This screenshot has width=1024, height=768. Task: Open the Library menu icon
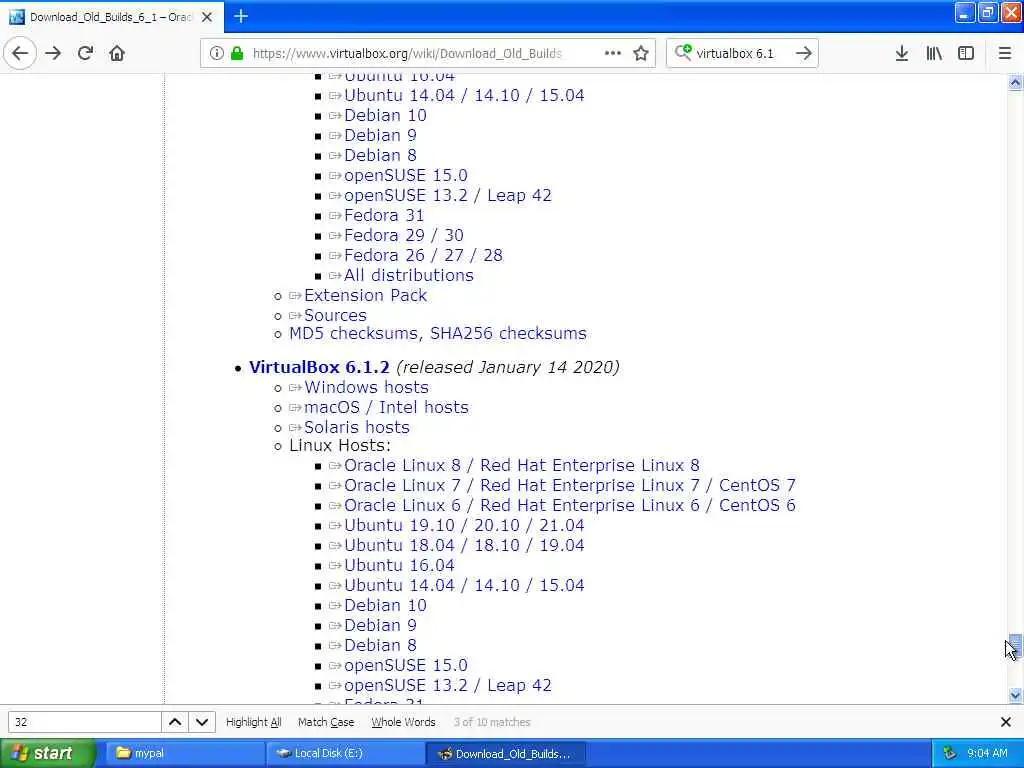click(x=934, y=53)
